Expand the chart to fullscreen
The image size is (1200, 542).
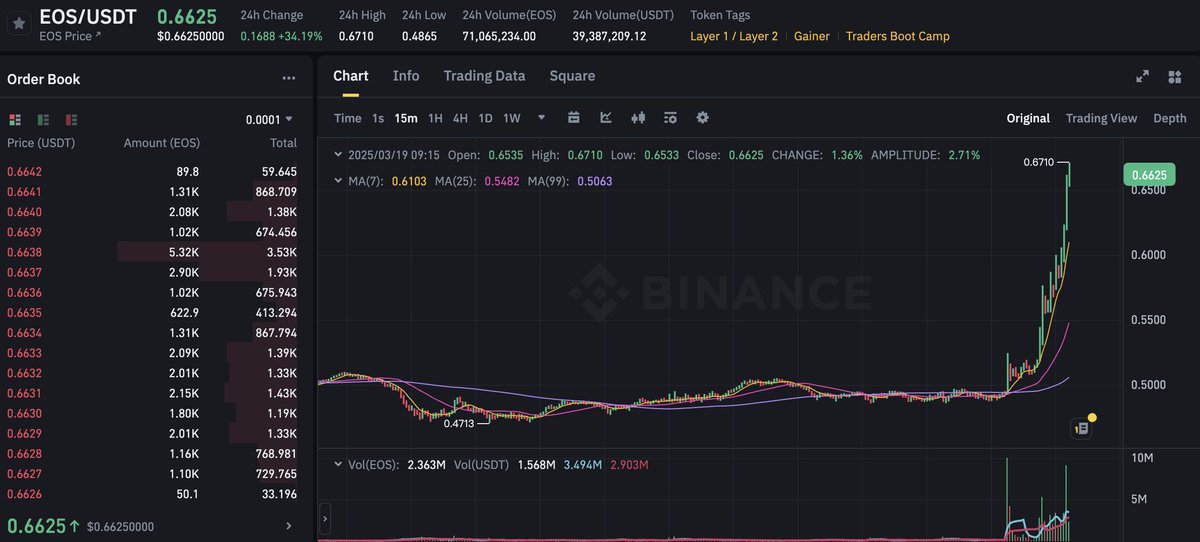tap(1143, 76)
